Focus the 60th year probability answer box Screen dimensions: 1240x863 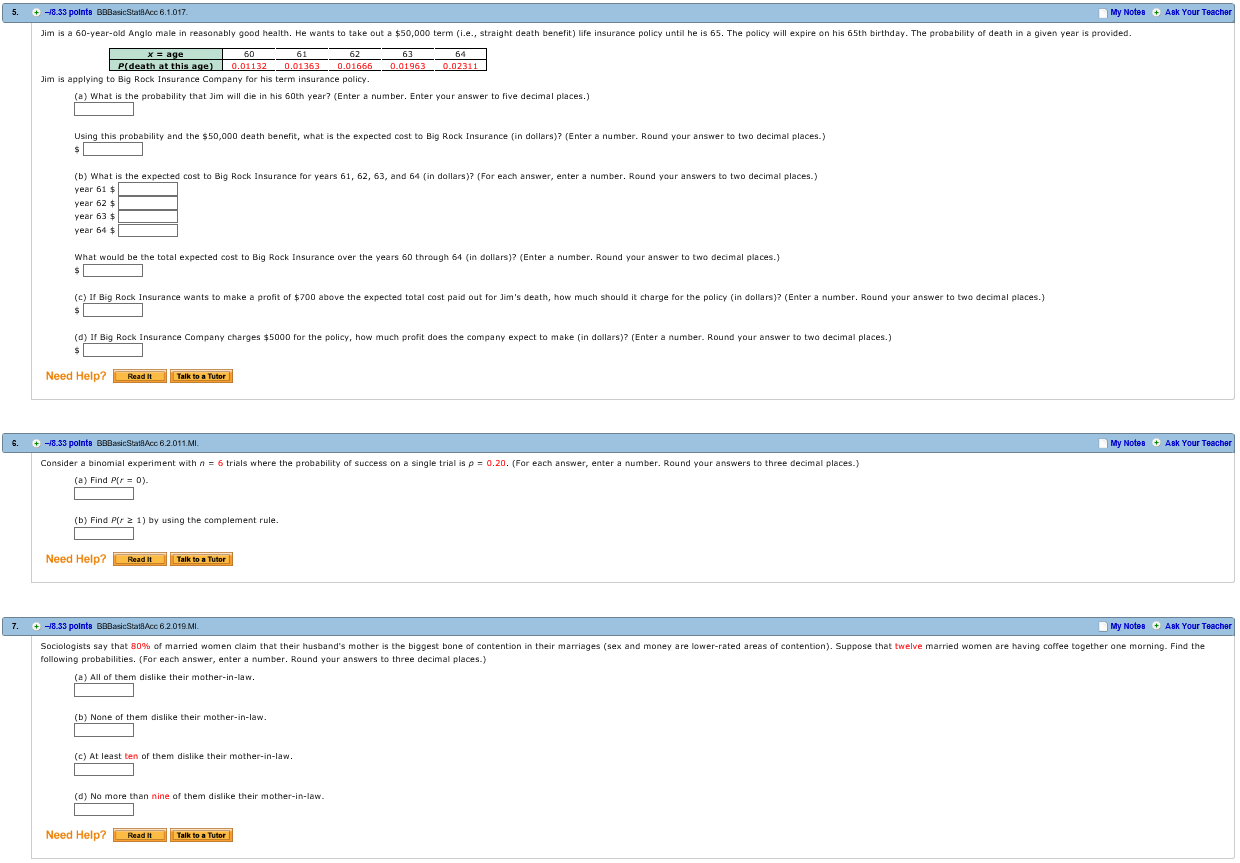point(104,109)
